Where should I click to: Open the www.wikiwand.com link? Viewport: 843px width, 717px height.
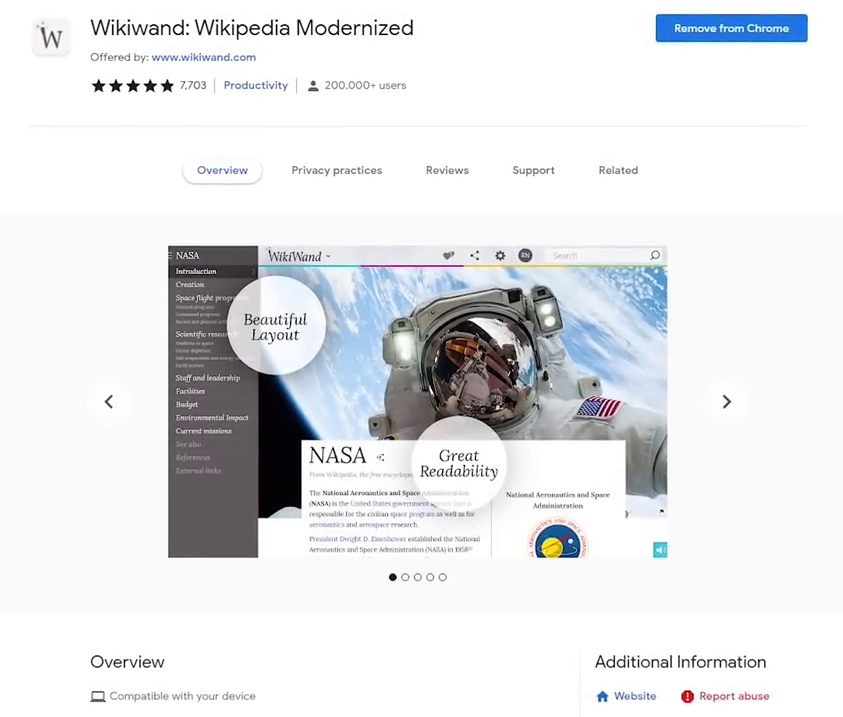click(204, 57)
